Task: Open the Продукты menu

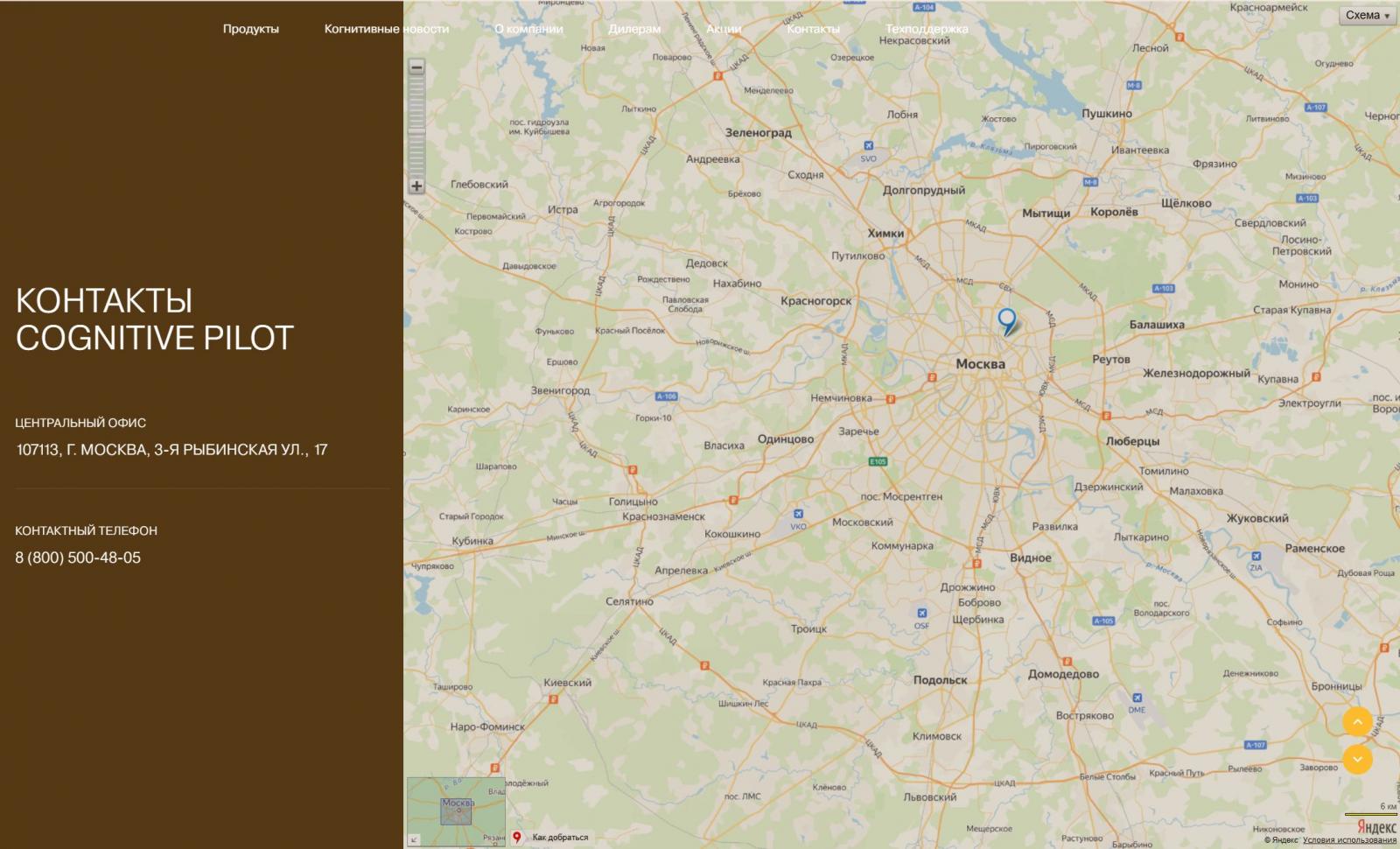Action: click(x=251, y=29)
